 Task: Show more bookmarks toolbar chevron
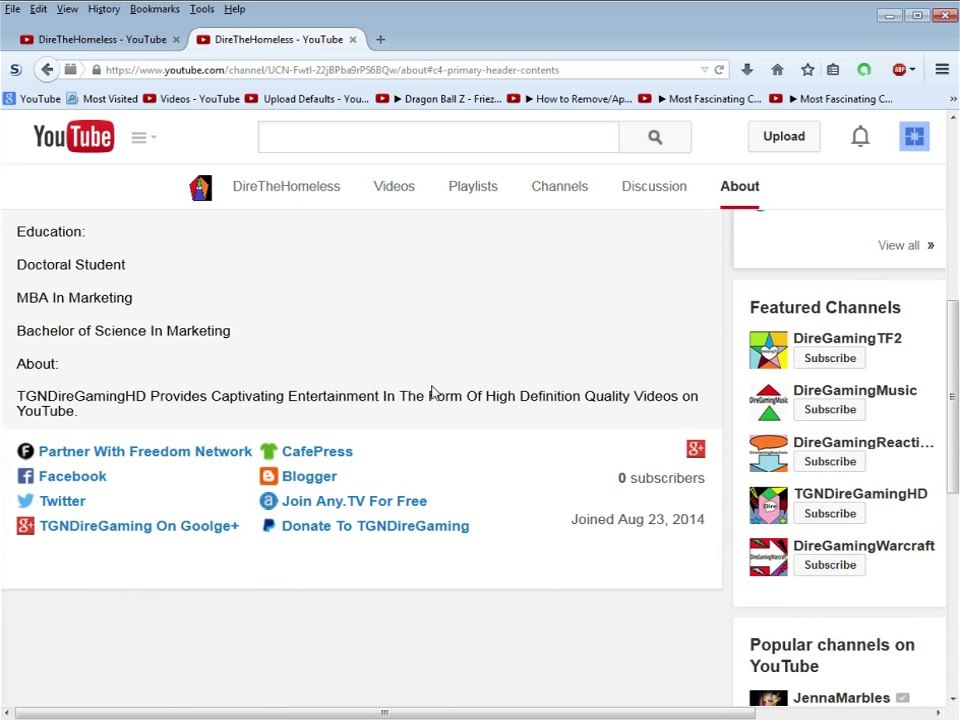point(953,99)
